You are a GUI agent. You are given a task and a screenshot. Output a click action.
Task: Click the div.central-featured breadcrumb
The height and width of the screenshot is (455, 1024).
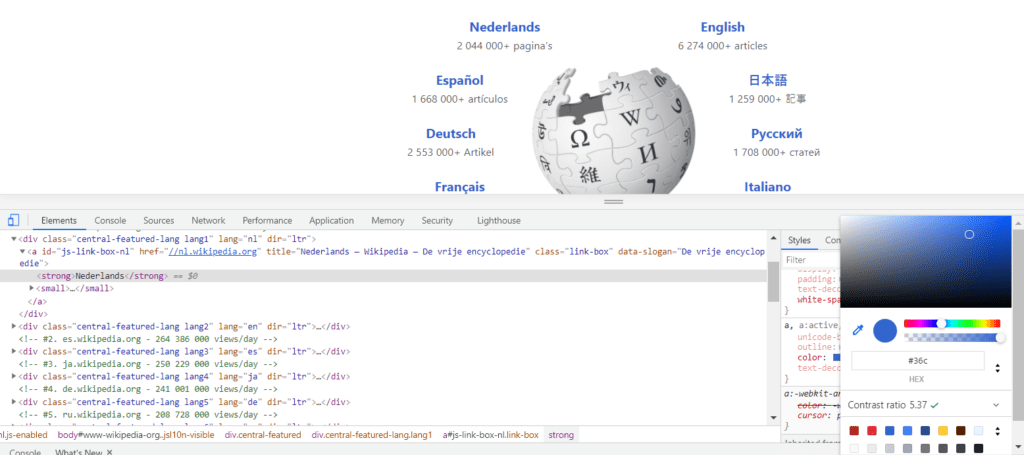(x=263, y=435)
